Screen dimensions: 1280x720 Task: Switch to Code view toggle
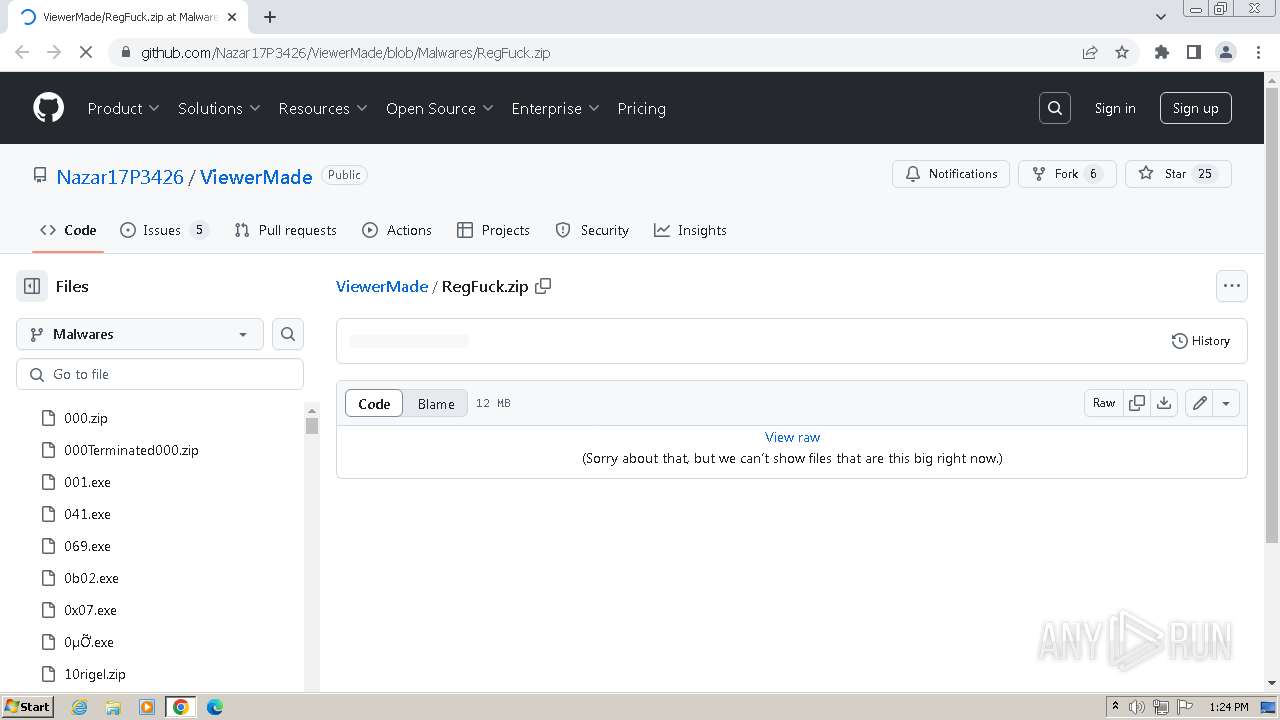(374, 403)
